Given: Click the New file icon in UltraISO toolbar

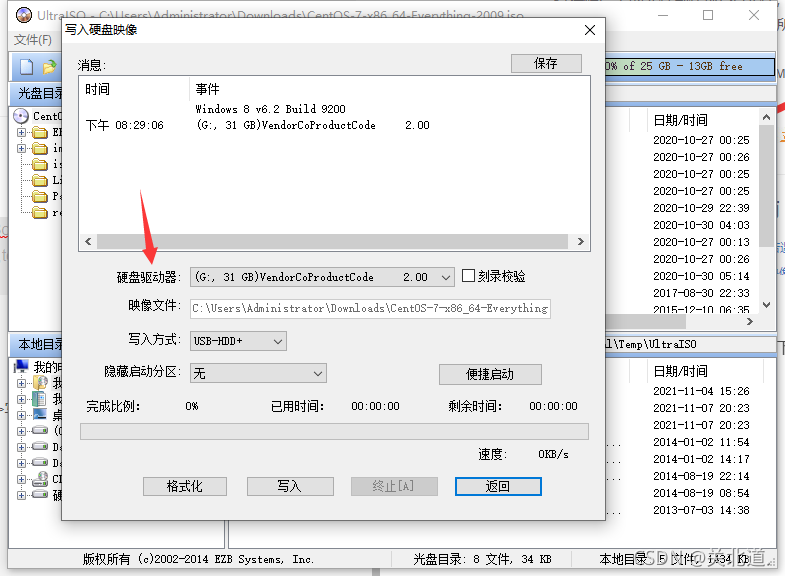Looking at the screenshot, I should (26, 67).
